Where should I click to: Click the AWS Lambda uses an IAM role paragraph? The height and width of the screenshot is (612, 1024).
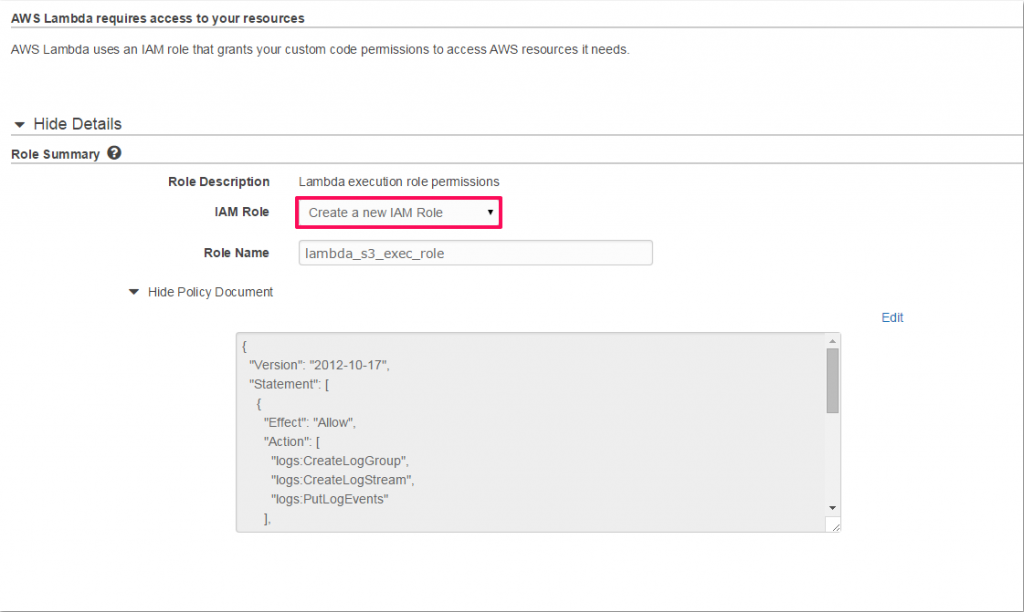320,50
